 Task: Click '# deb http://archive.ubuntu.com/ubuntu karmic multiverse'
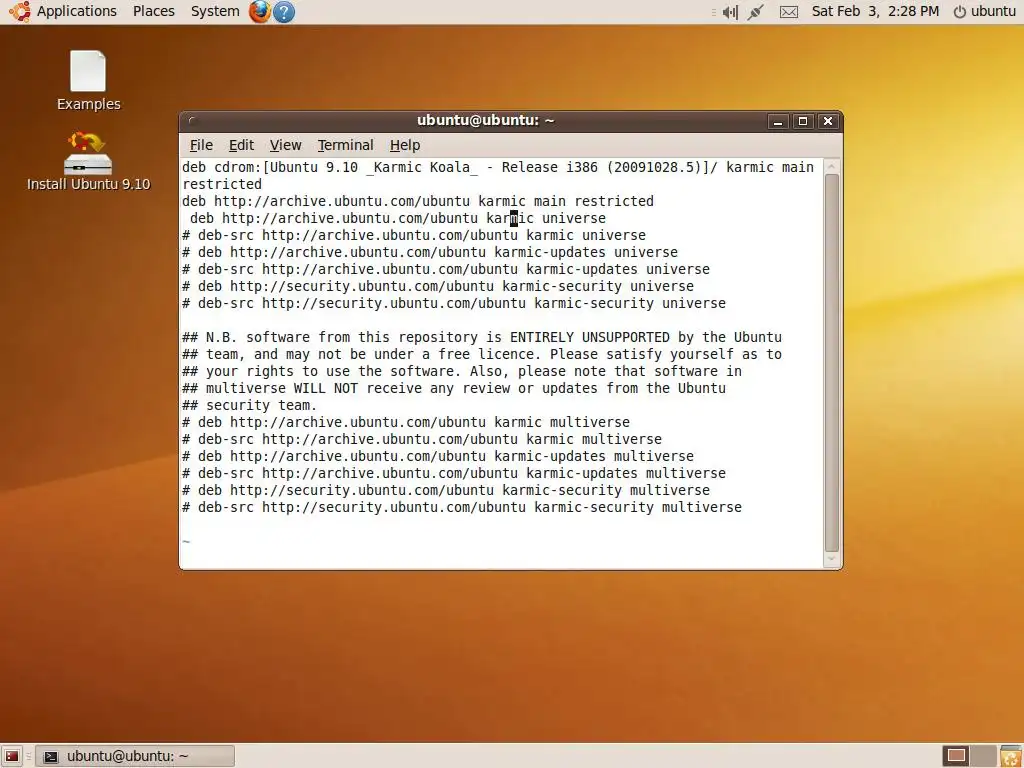click(406, 422)
